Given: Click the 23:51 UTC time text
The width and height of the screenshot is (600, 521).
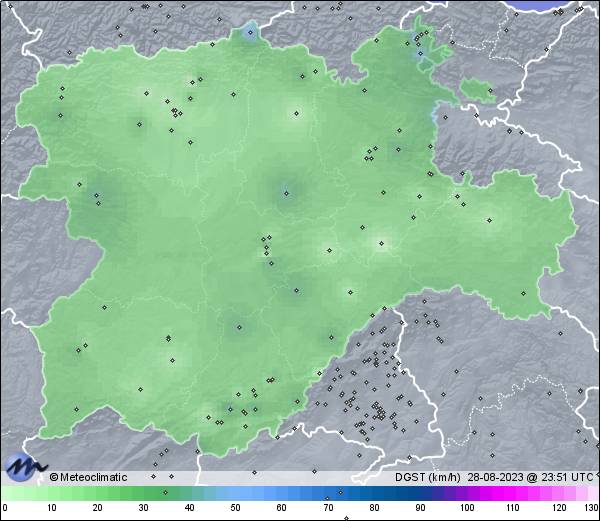Looking at the screenshot, I should [566, 477].
